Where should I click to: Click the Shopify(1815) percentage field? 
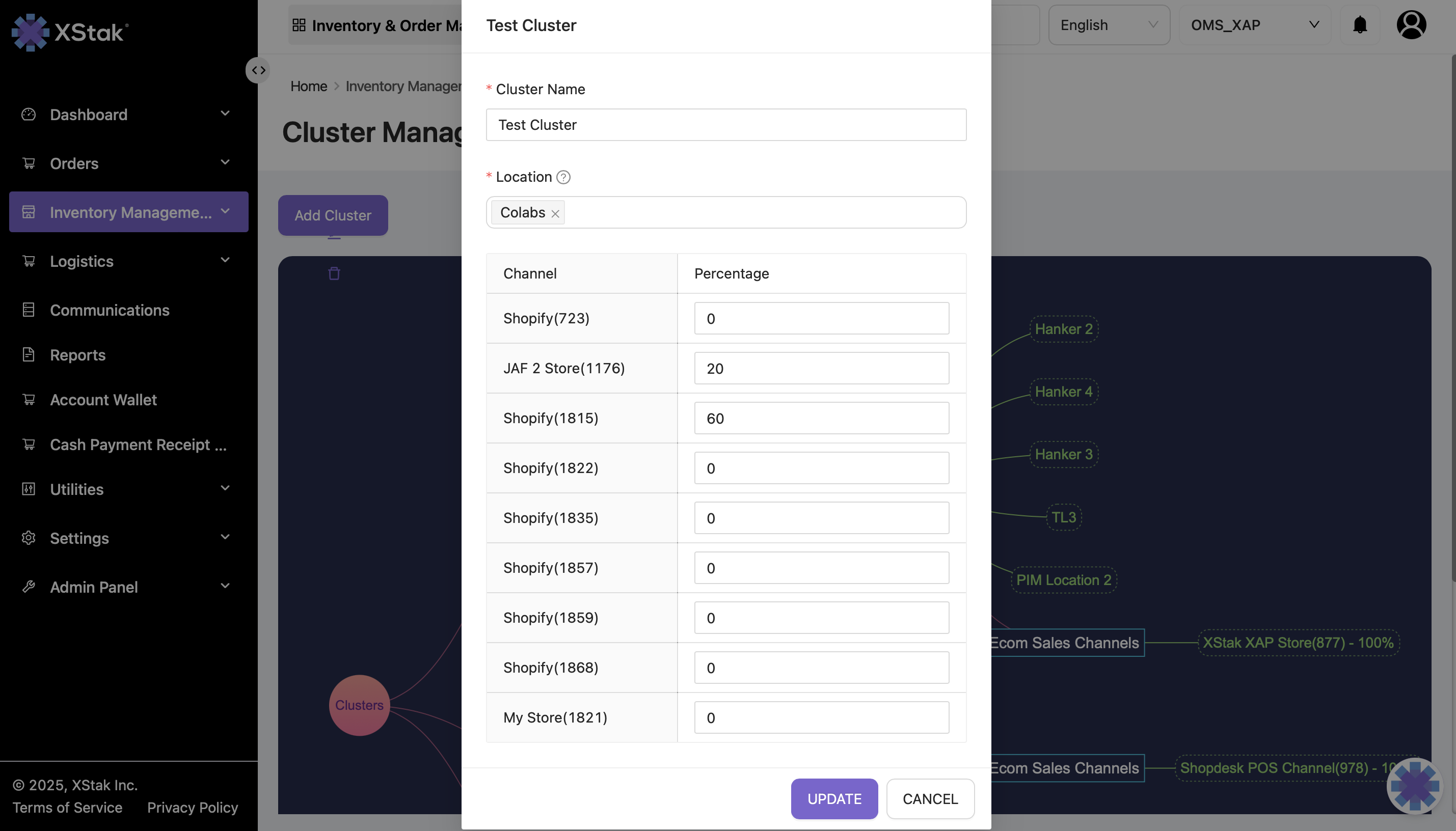[821, 419]
